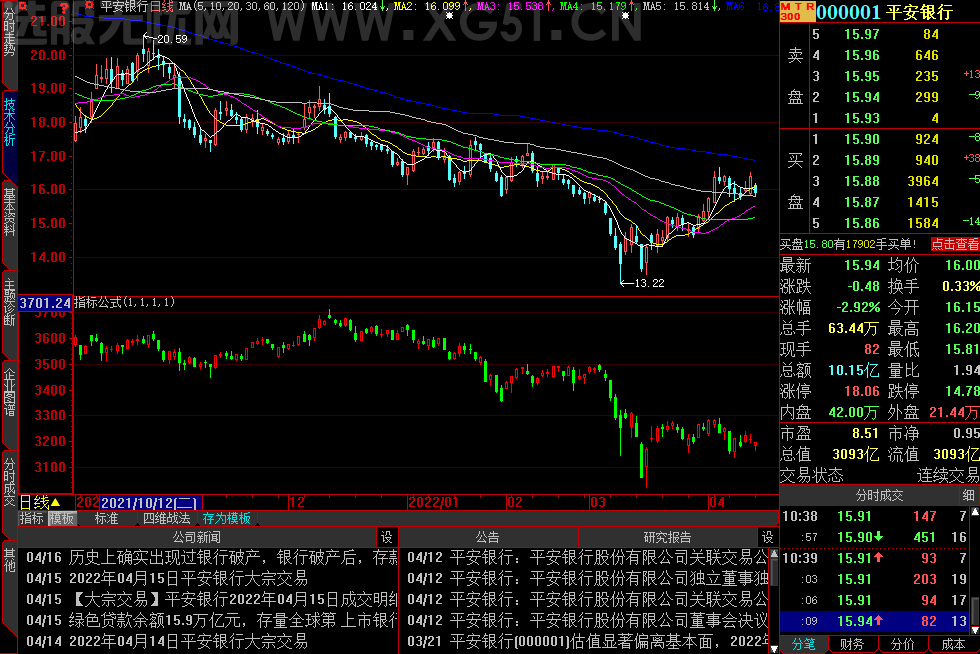Viewport: 980px width, 654px height.
Task: Select 分价 bottom tab
Action: coord(902,645)
